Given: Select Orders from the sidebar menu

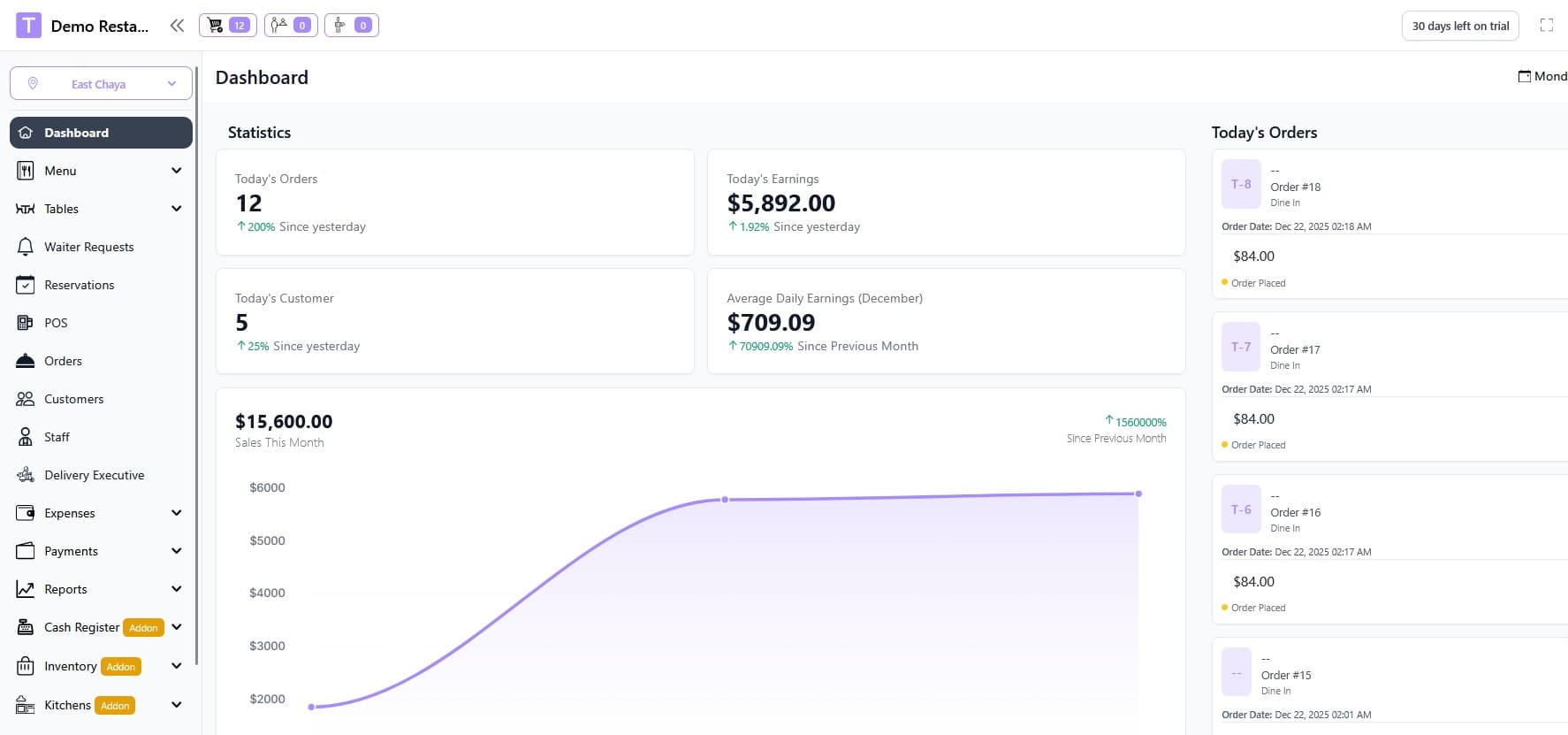Looking at the screenshot, I should click(63, 361).
